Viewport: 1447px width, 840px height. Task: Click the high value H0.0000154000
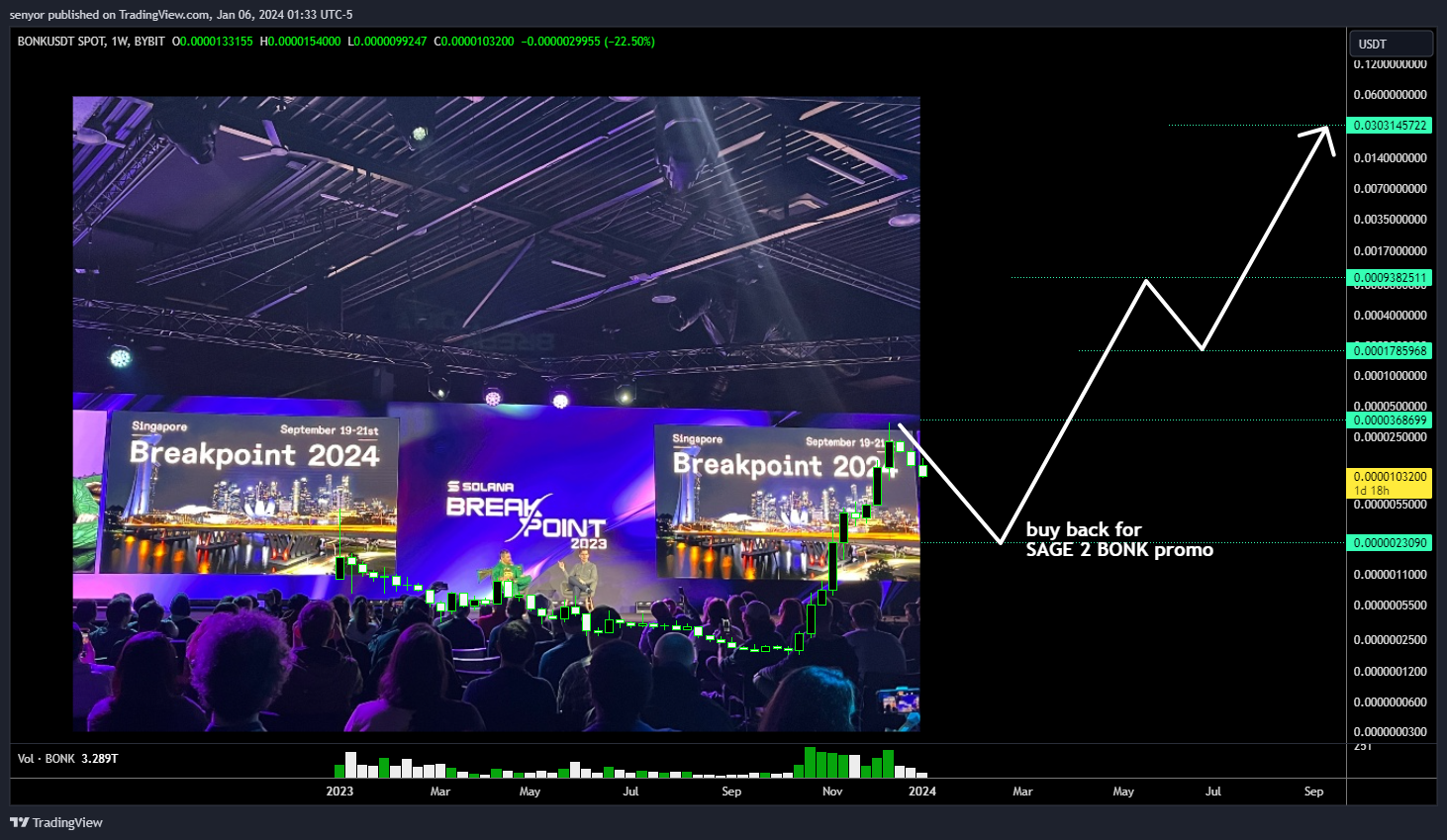(x=300, y=42)
